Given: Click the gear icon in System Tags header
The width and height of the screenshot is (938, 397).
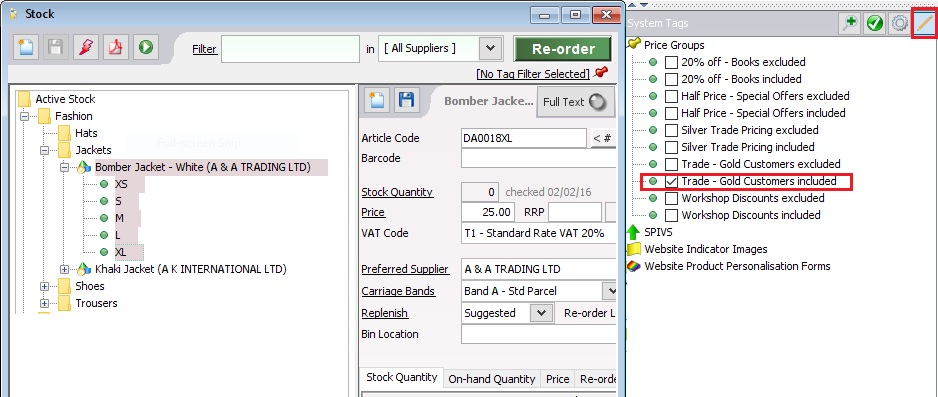Looking at the screenshot, I should (x=899, y=23).
